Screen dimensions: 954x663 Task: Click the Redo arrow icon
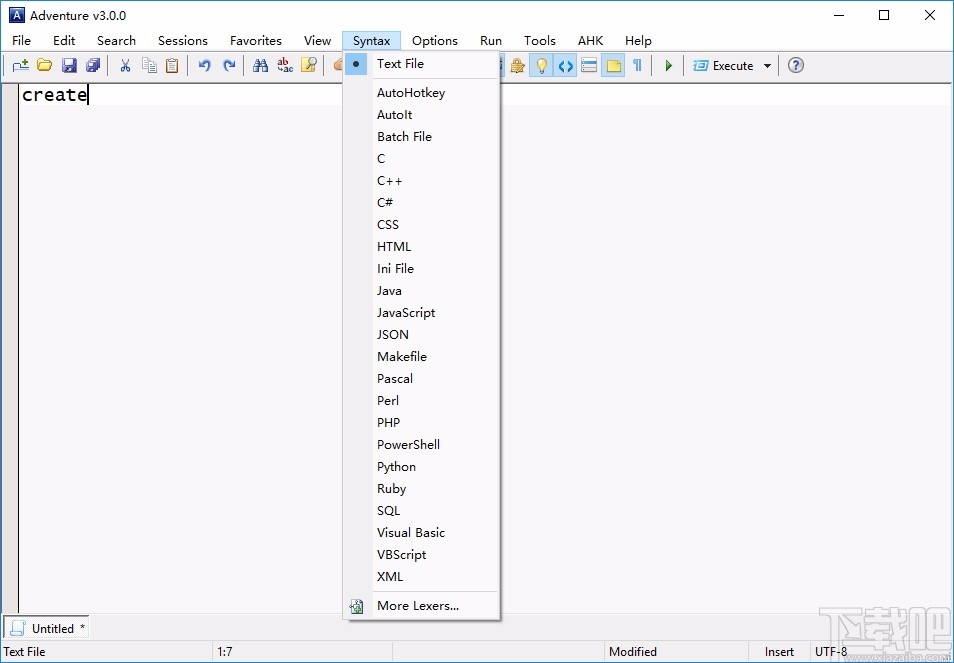(229, 65)
